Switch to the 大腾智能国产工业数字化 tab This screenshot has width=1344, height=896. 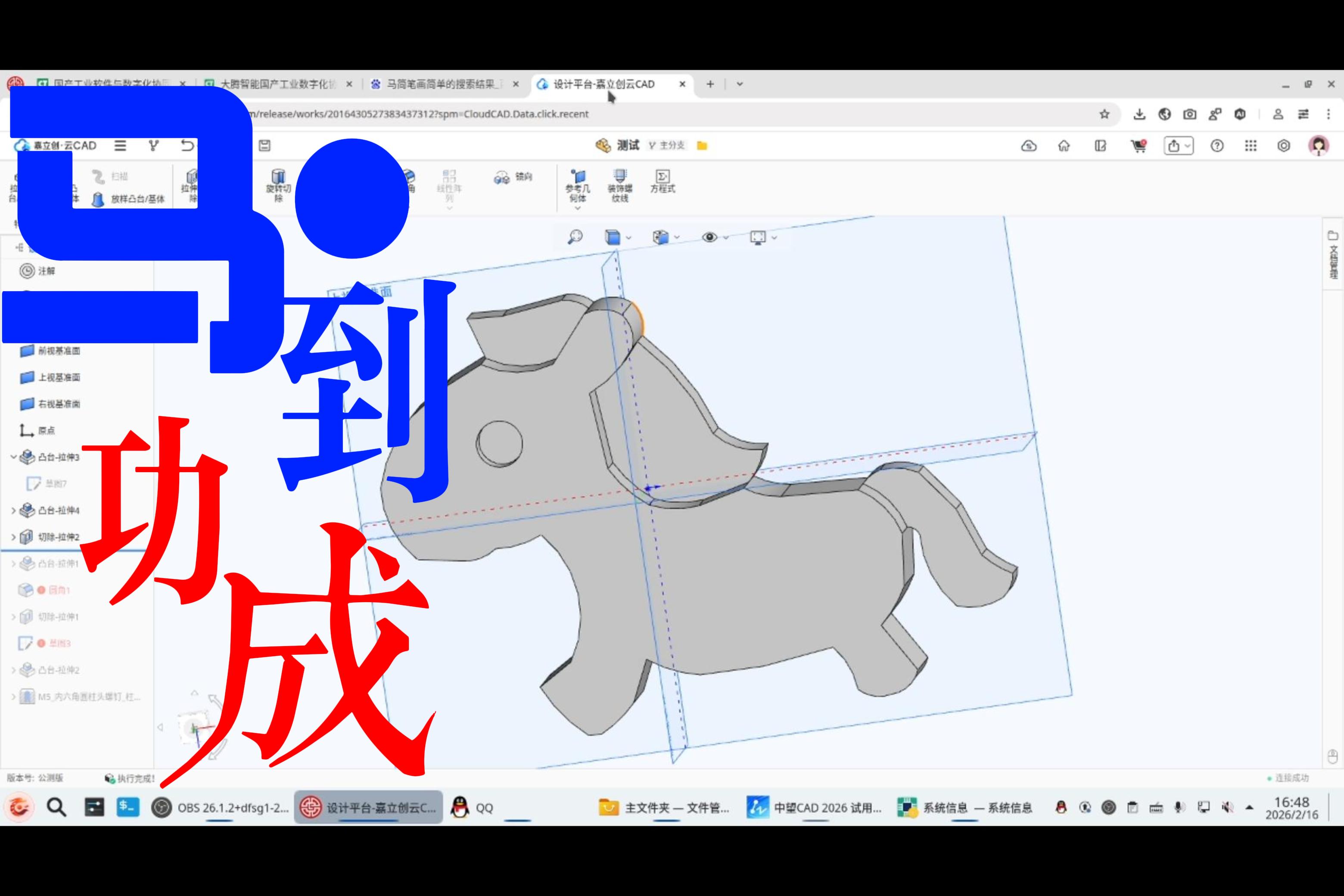coord(278,84)
